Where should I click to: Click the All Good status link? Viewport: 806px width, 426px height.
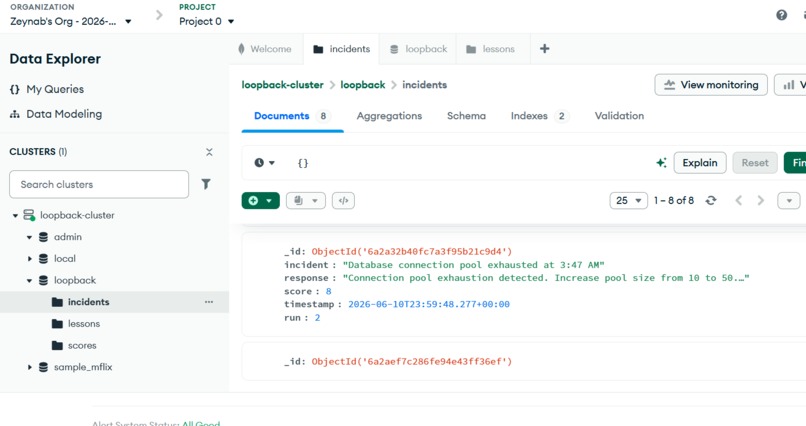(201, 423)
